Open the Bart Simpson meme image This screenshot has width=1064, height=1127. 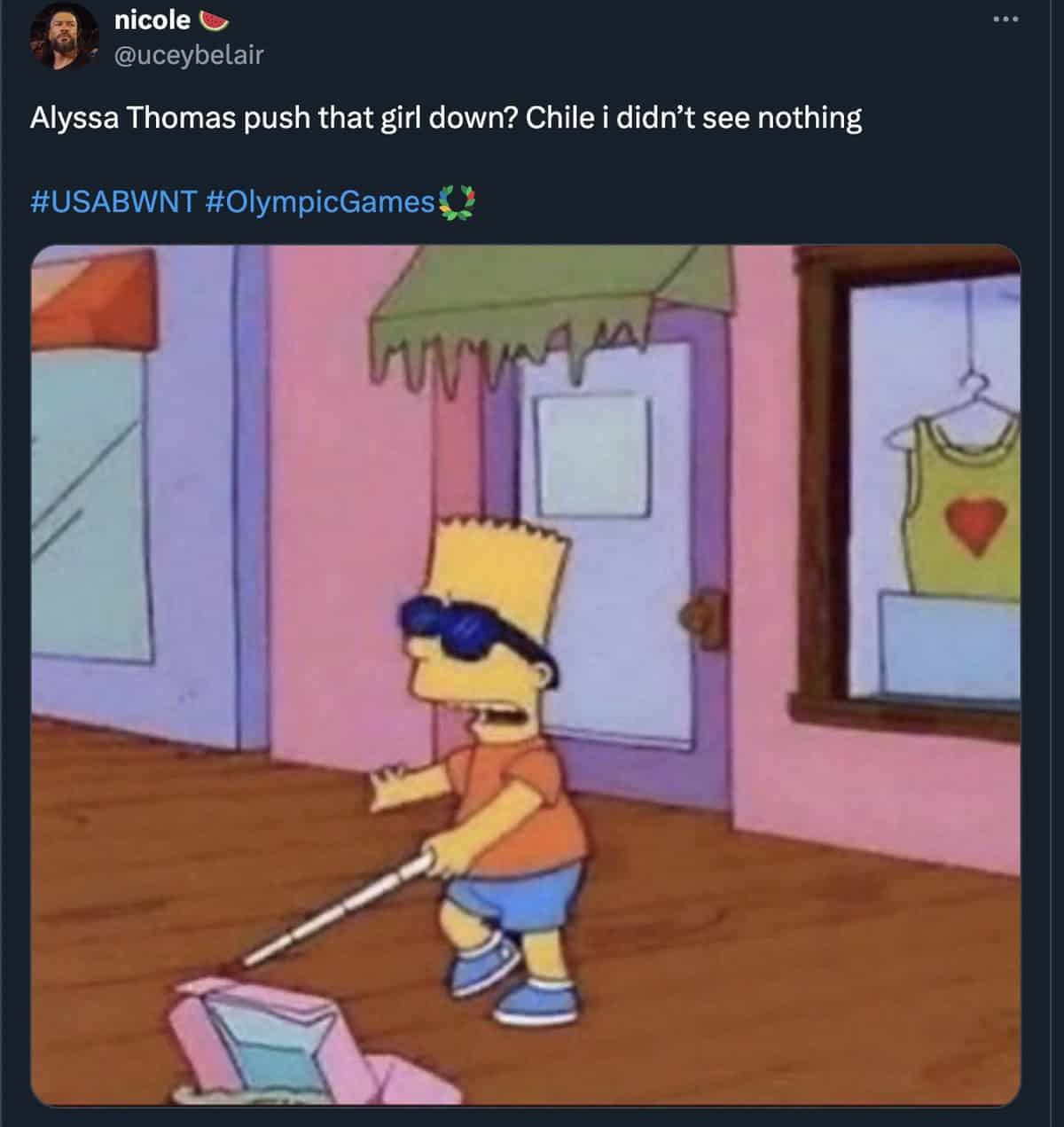pyautogui.click(x=525, y=675)
